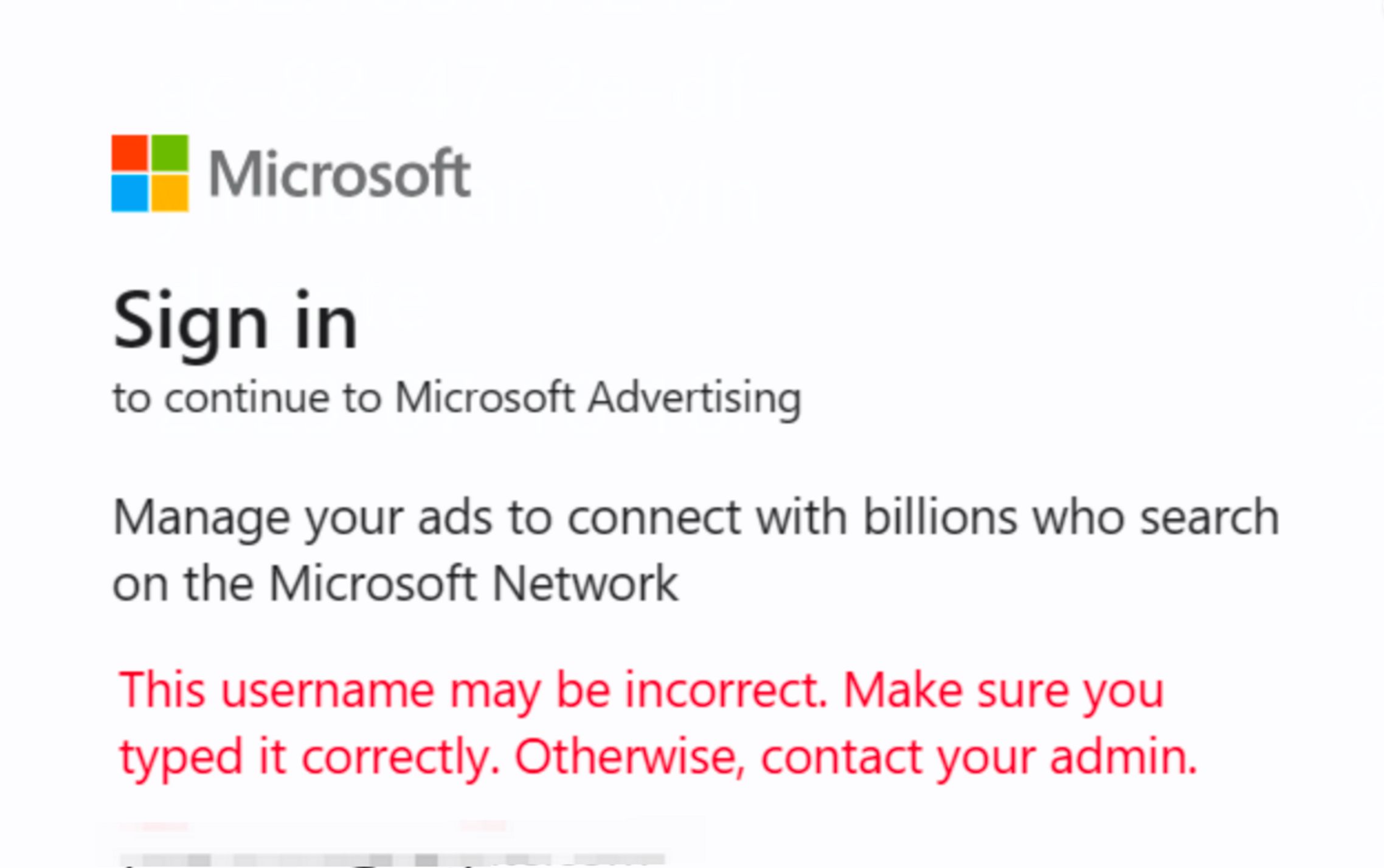
Task: Click the "Manage your ads" description line
Action: tap(696, 518)
